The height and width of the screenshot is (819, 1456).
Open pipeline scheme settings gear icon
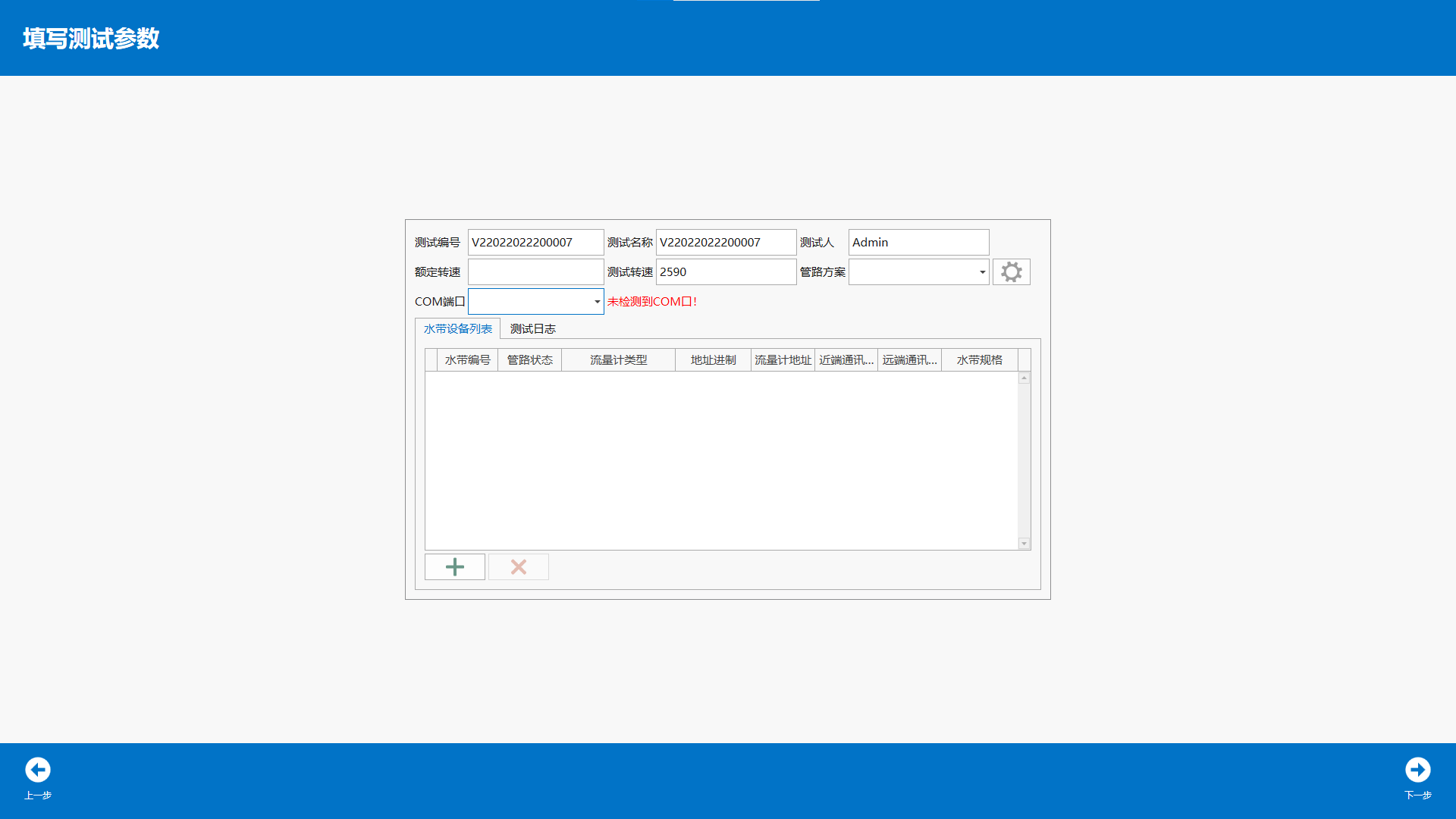(x=1011, y=271)
